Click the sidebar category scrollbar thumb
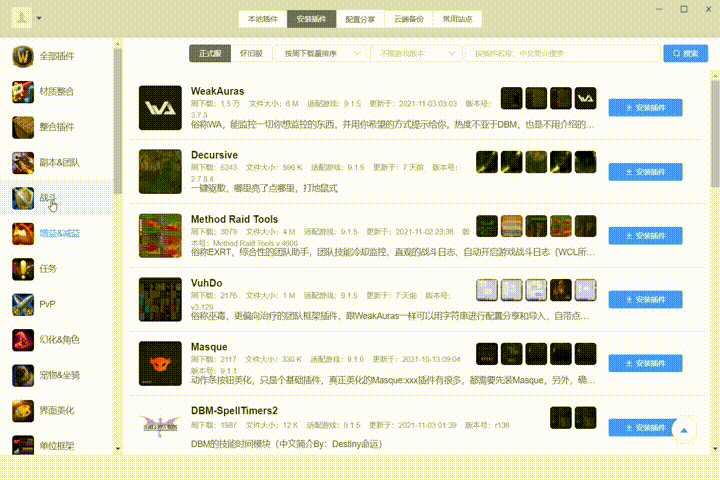Screen dimensions: 720x480 click(118, 120)
